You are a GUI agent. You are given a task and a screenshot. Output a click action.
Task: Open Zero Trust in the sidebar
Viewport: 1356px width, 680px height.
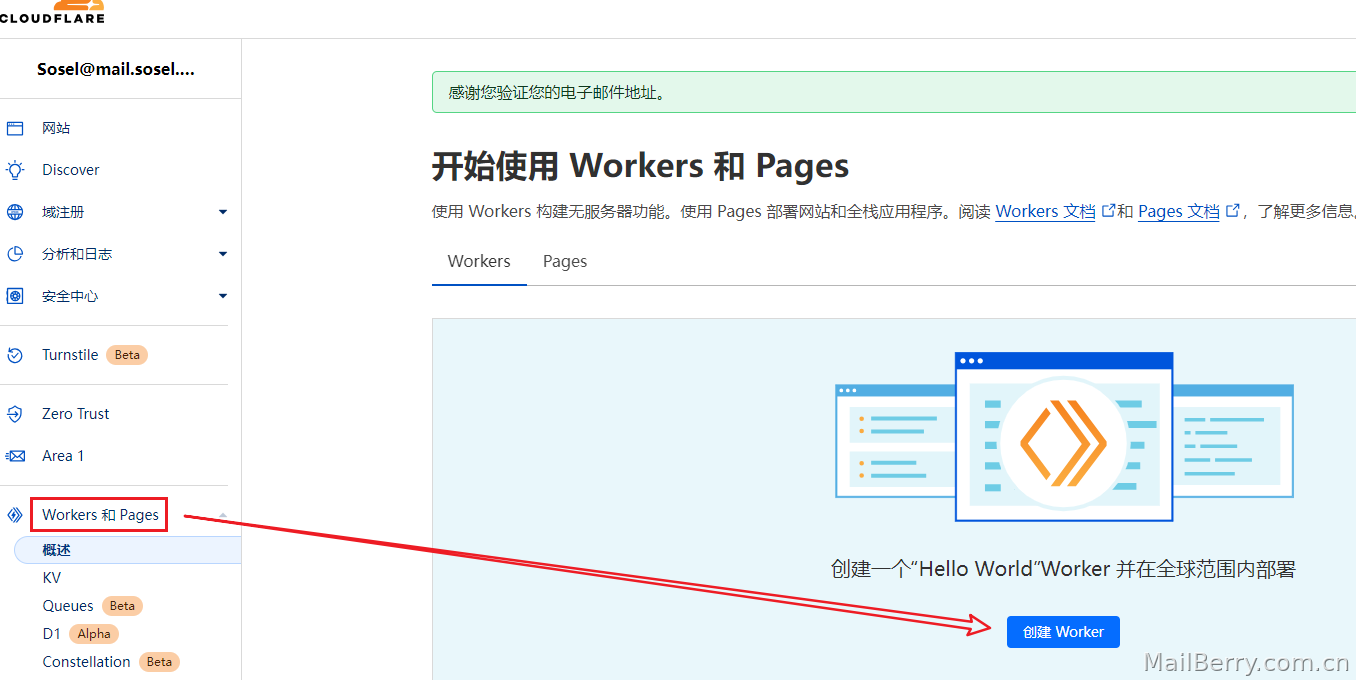[x=76, y=414]
